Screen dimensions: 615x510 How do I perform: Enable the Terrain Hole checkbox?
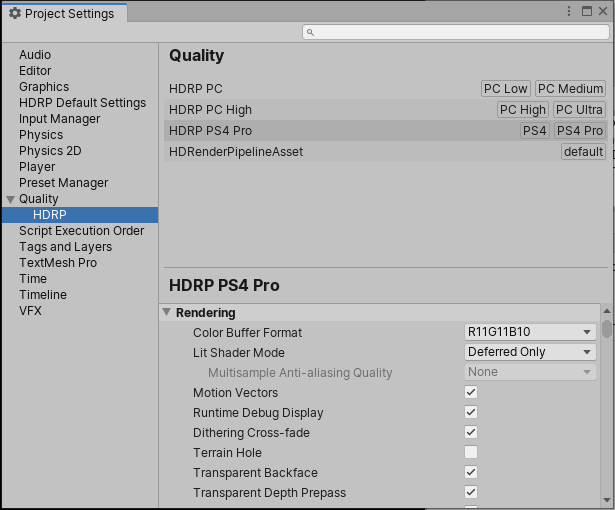471,453
